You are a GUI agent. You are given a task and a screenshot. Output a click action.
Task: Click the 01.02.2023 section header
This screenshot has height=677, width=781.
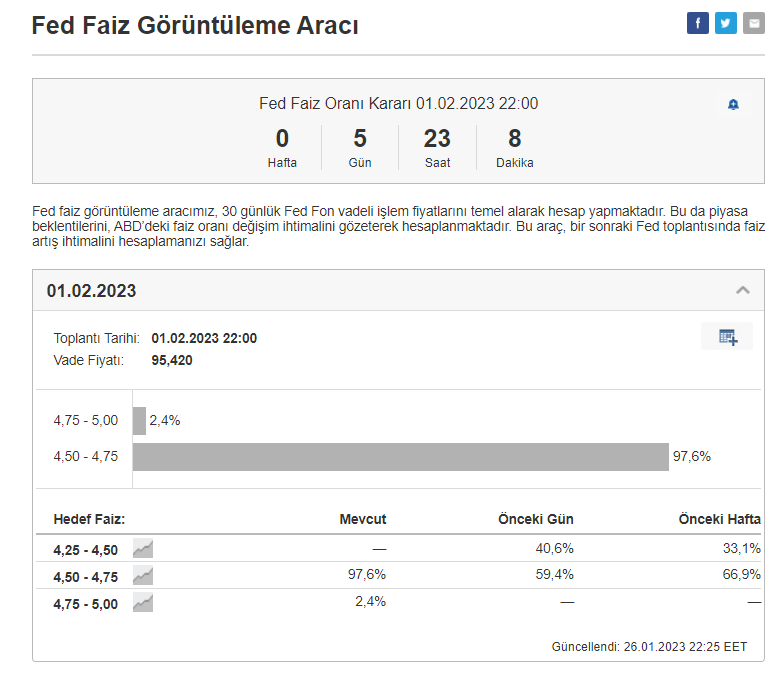(x=92, y=291)
